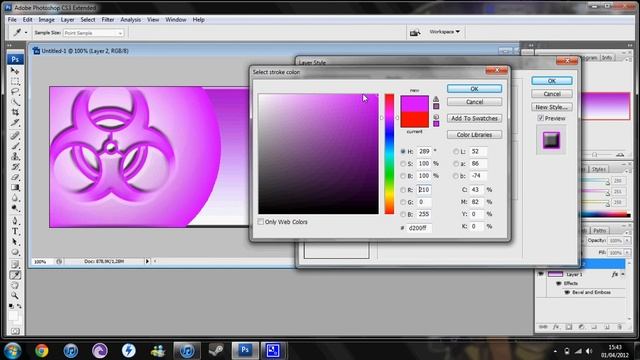Select the R red radio button
This screenshot has width=640, height=360.
(403, 190)
